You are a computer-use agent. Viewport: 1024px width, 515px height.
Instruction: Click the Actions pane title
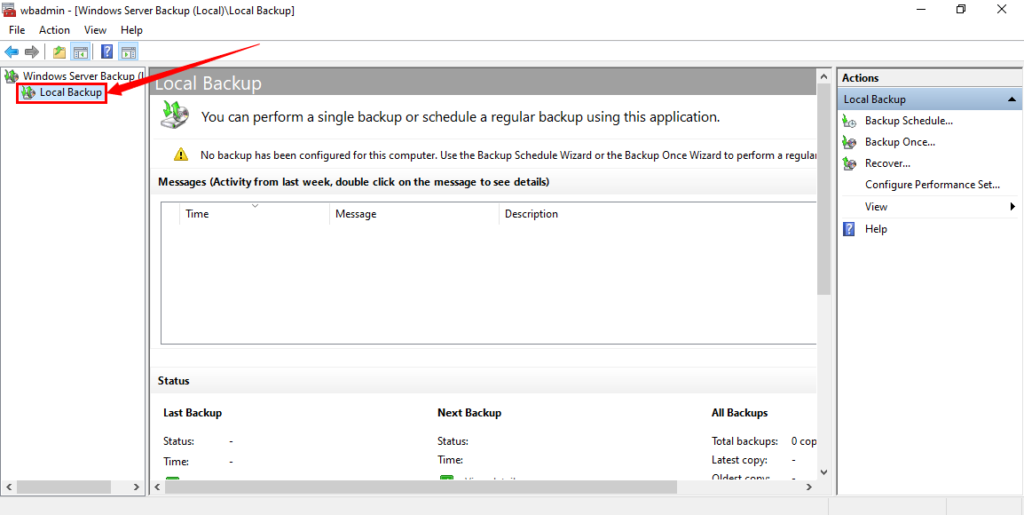click(x=860, y=78)
